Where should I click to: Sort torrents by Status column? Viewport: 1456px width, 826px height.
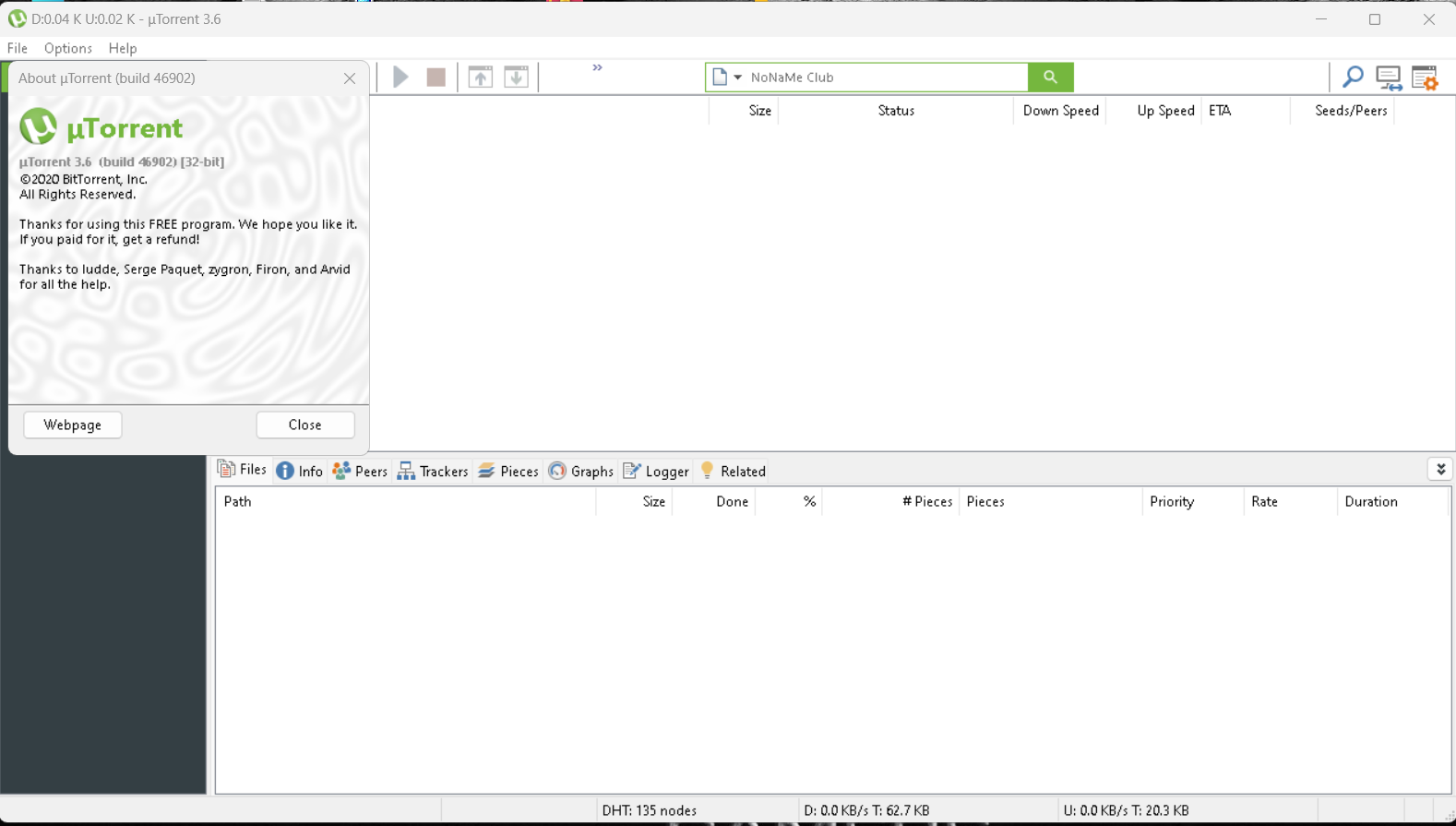coord(896,111)
